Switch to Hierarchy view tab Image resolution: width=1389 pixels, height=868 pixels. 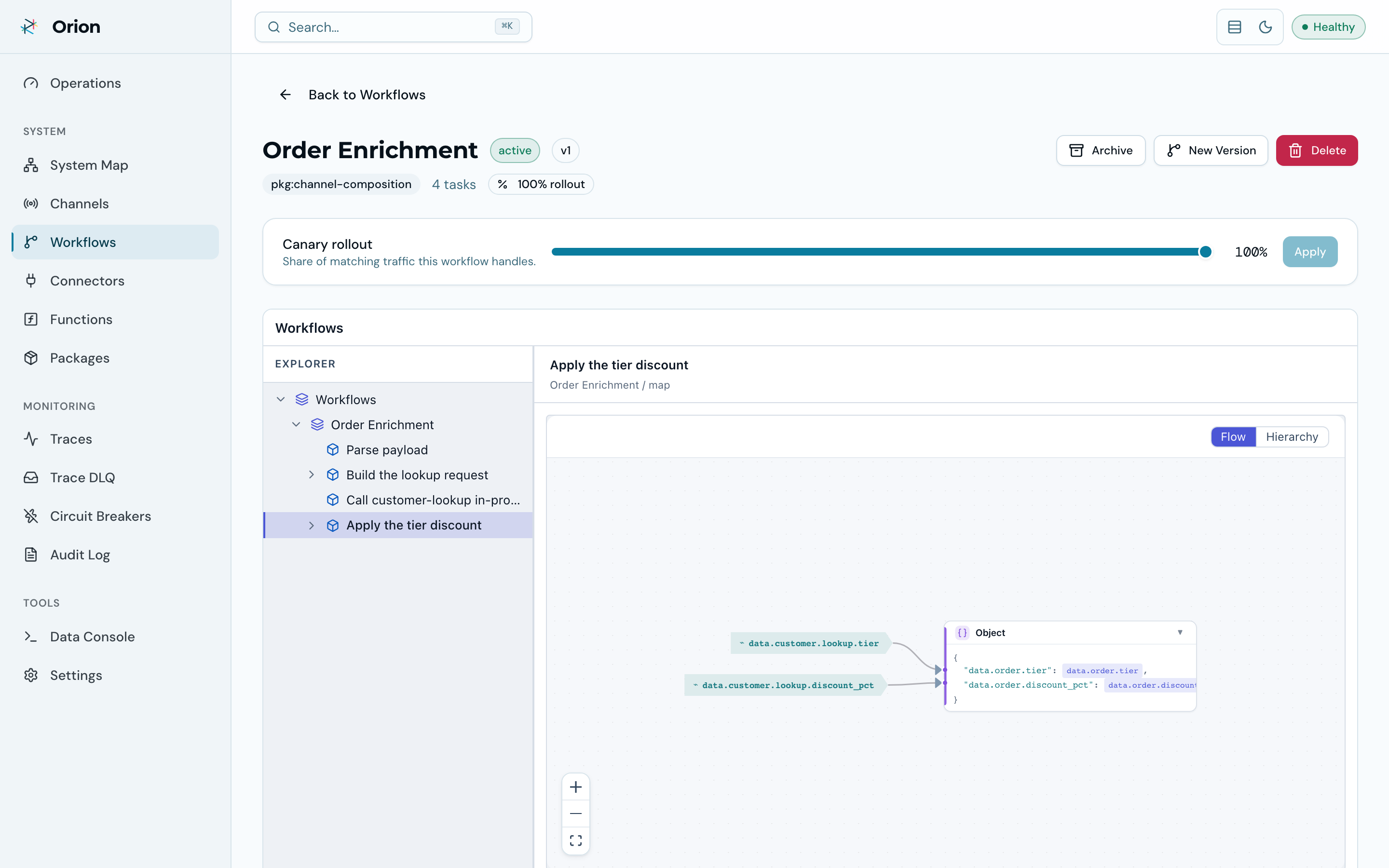[1292, 437]
